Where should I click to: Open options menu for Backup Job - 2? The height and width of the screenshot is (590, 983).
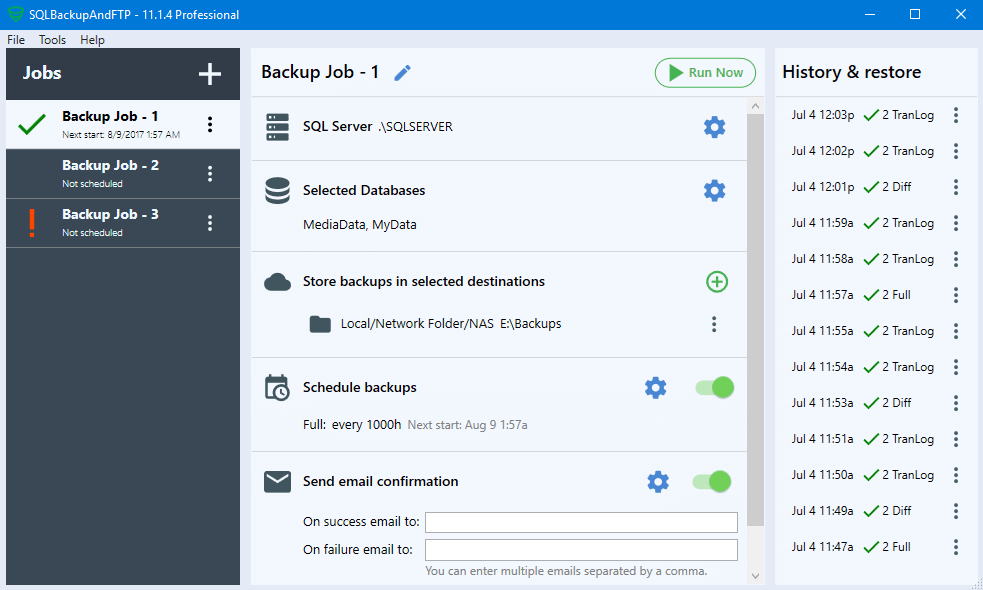210,173
